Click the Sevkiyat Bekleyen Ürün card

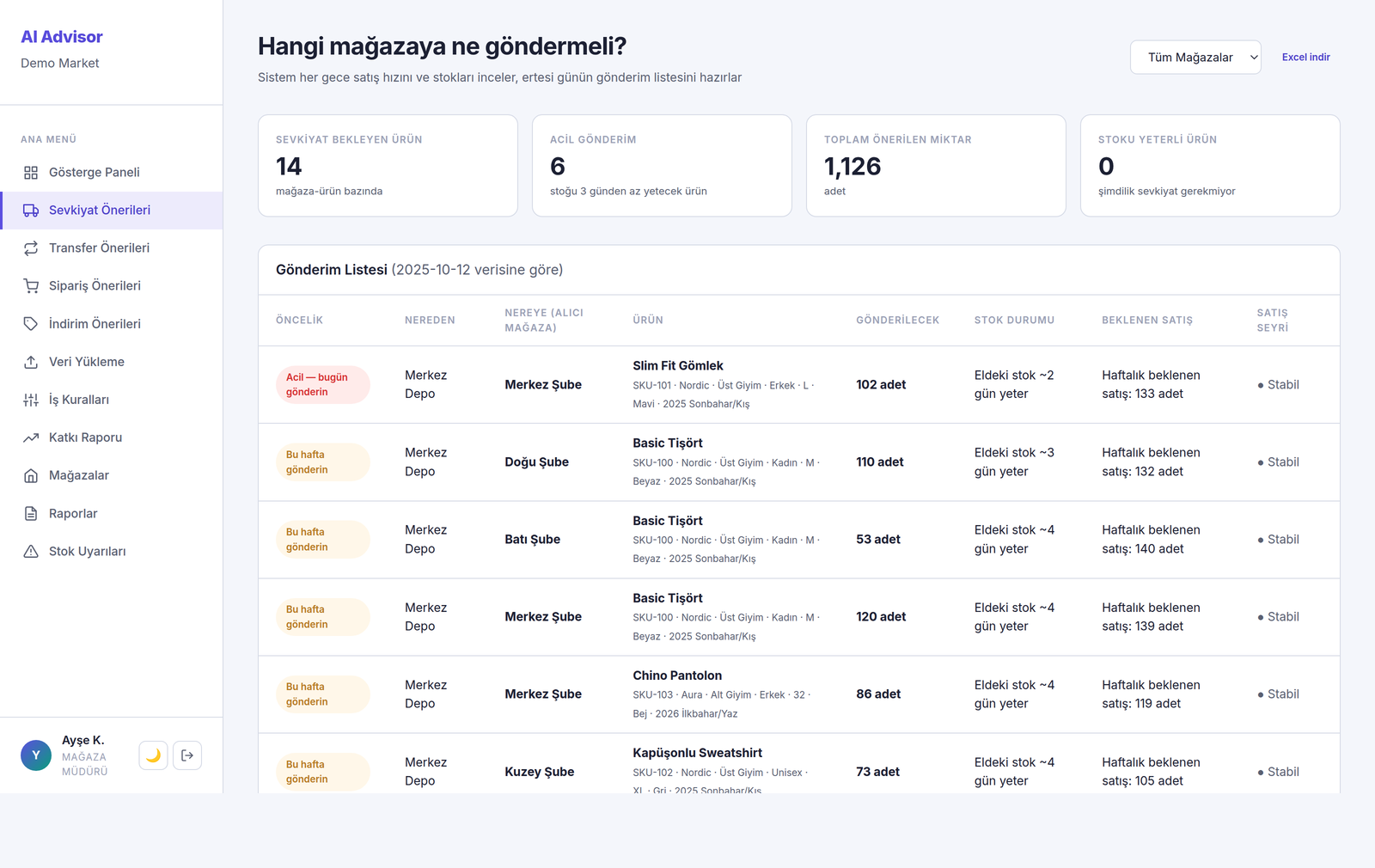(x=388, y=166)
